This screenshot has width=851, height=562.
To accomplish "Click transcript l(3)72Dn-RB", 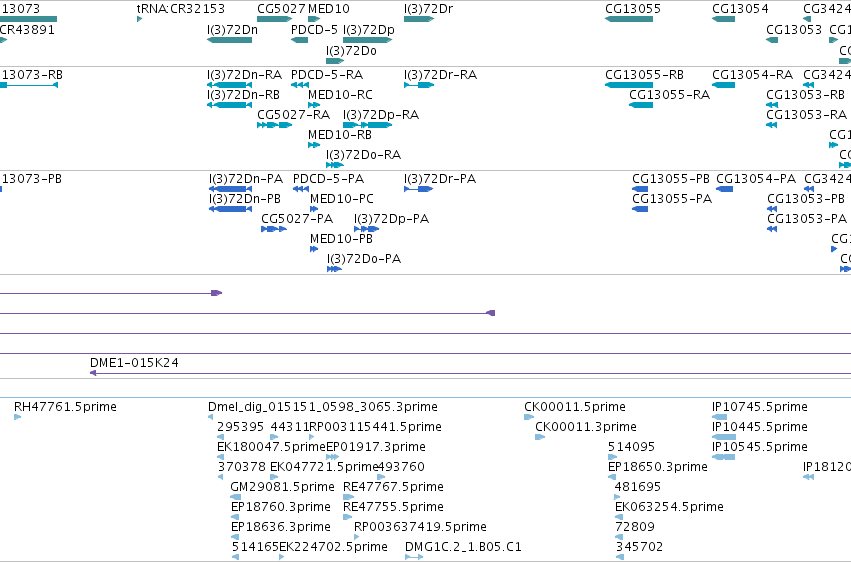I will [243, 95].
